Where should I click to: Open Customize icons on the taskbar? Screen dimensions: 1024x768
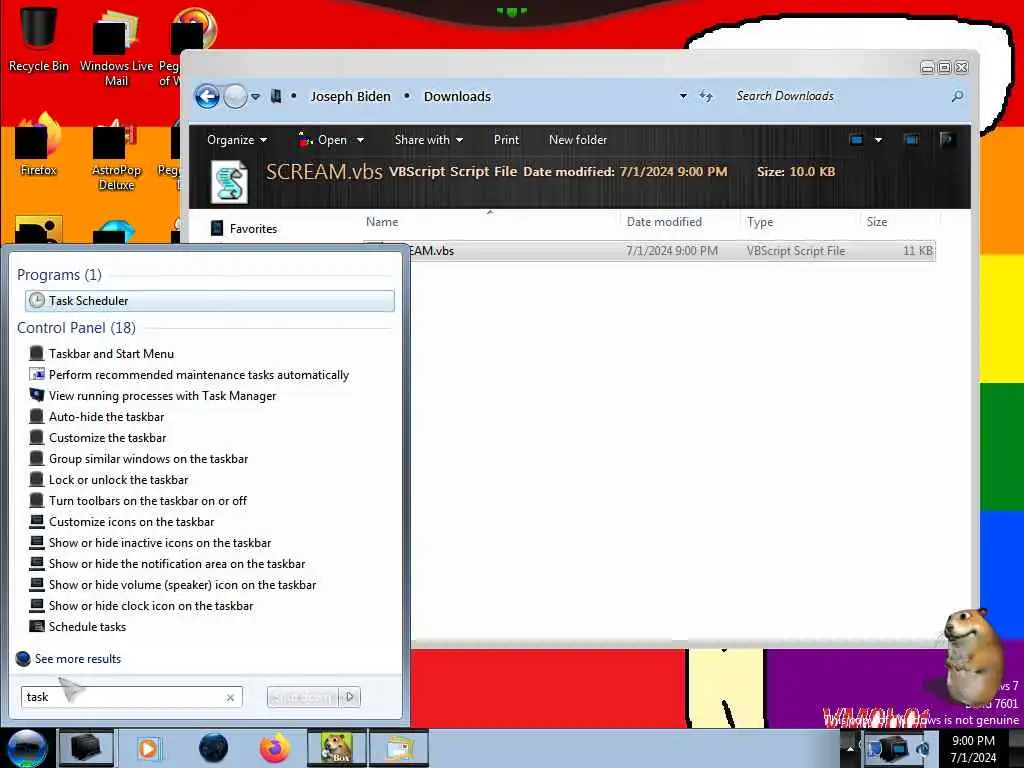click(x=122, y=522)
